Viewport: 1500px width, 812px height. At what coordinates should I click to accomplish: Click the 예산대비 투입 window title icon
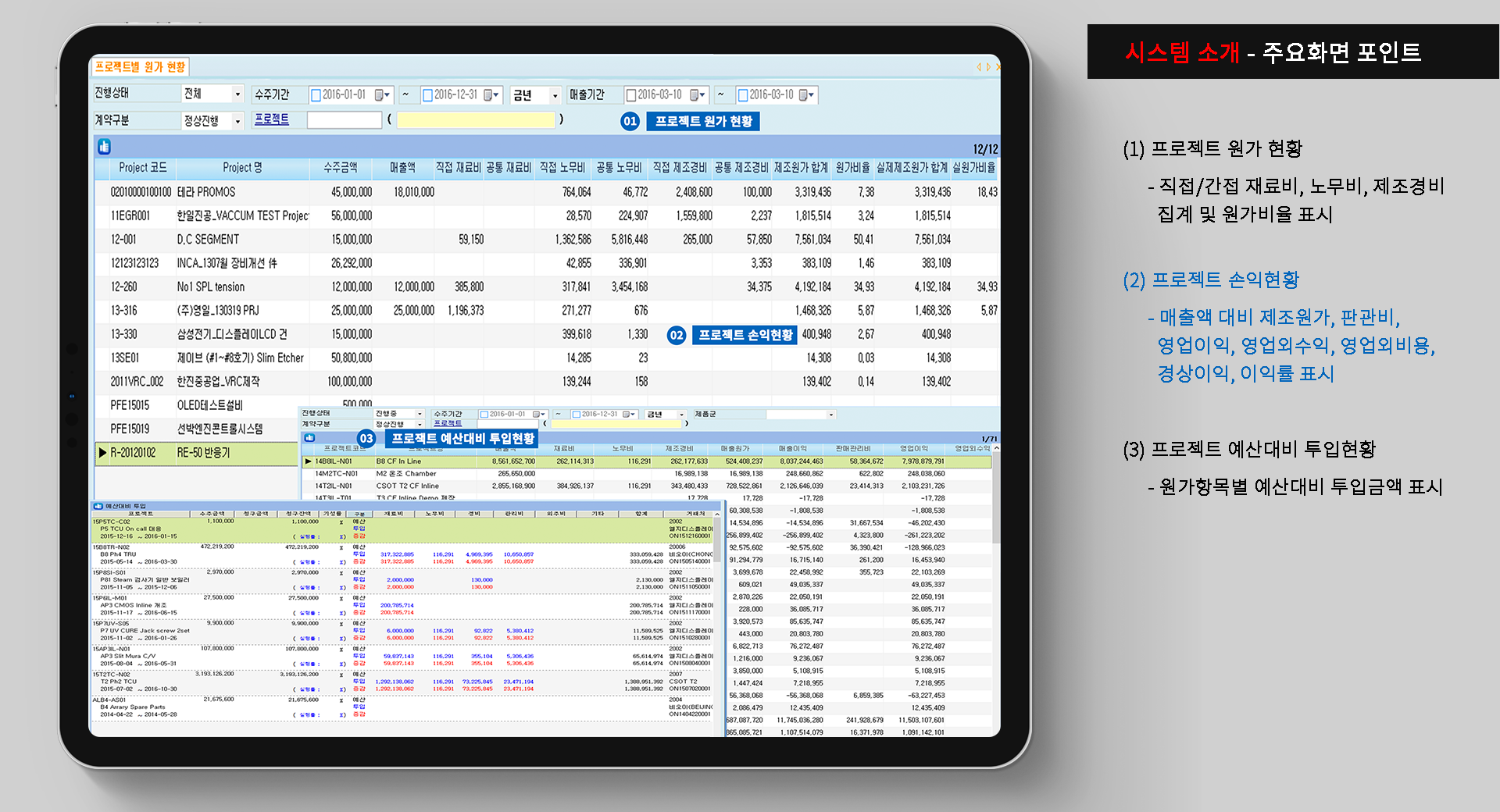pos(98,506)
